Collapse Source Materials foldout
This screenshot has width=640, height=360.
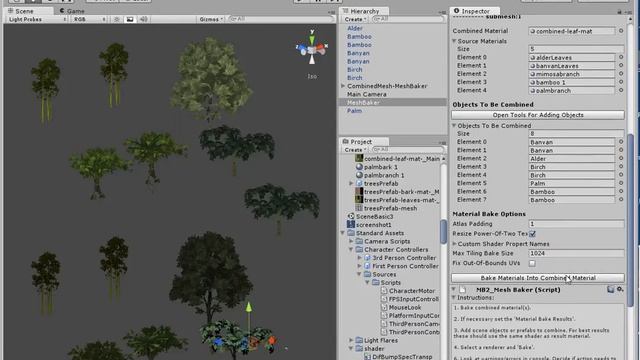[454, 41]
